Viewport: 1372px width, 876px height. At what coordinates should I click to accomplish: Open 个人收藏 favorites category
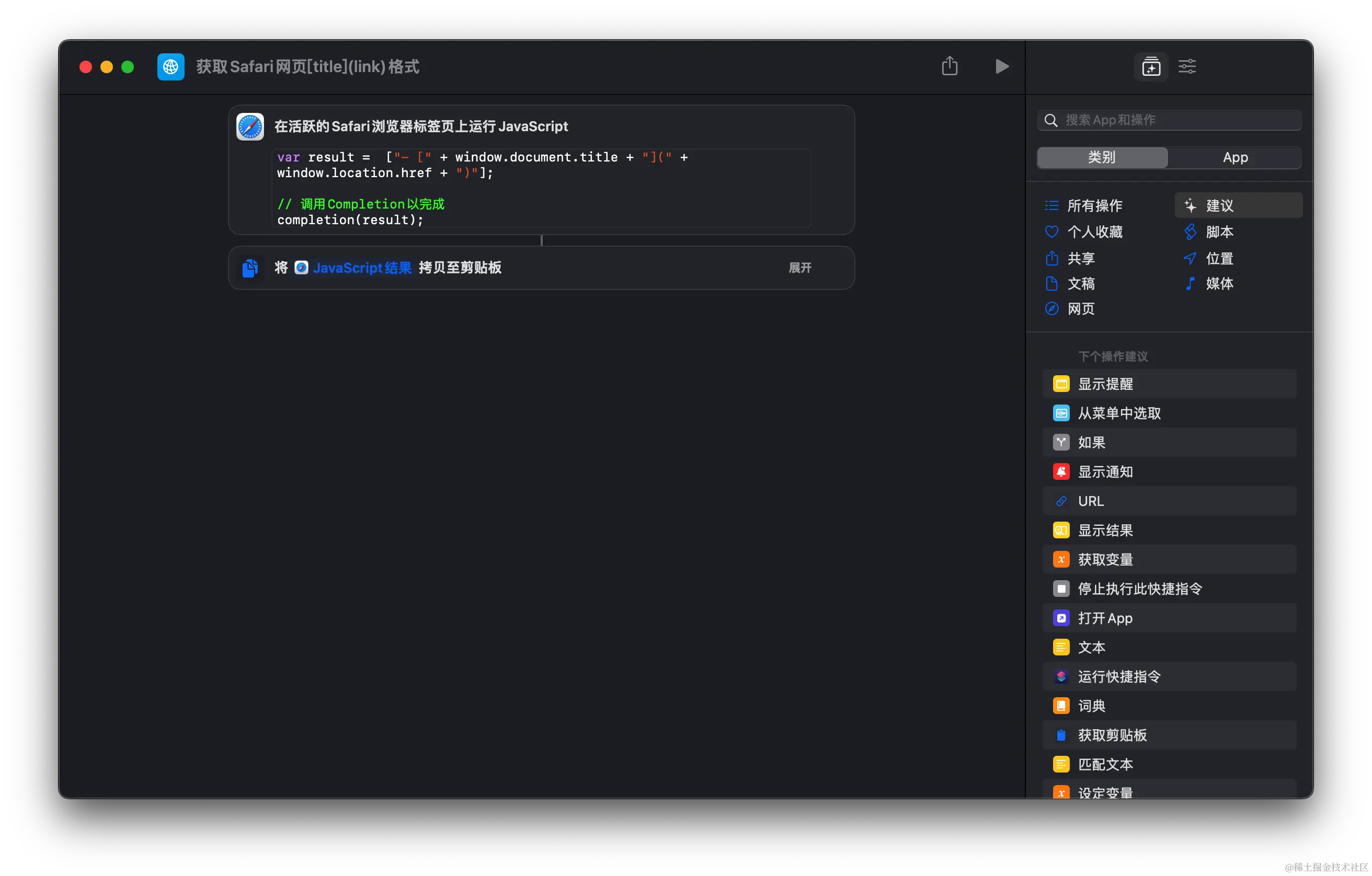[x=1094, y=232]
